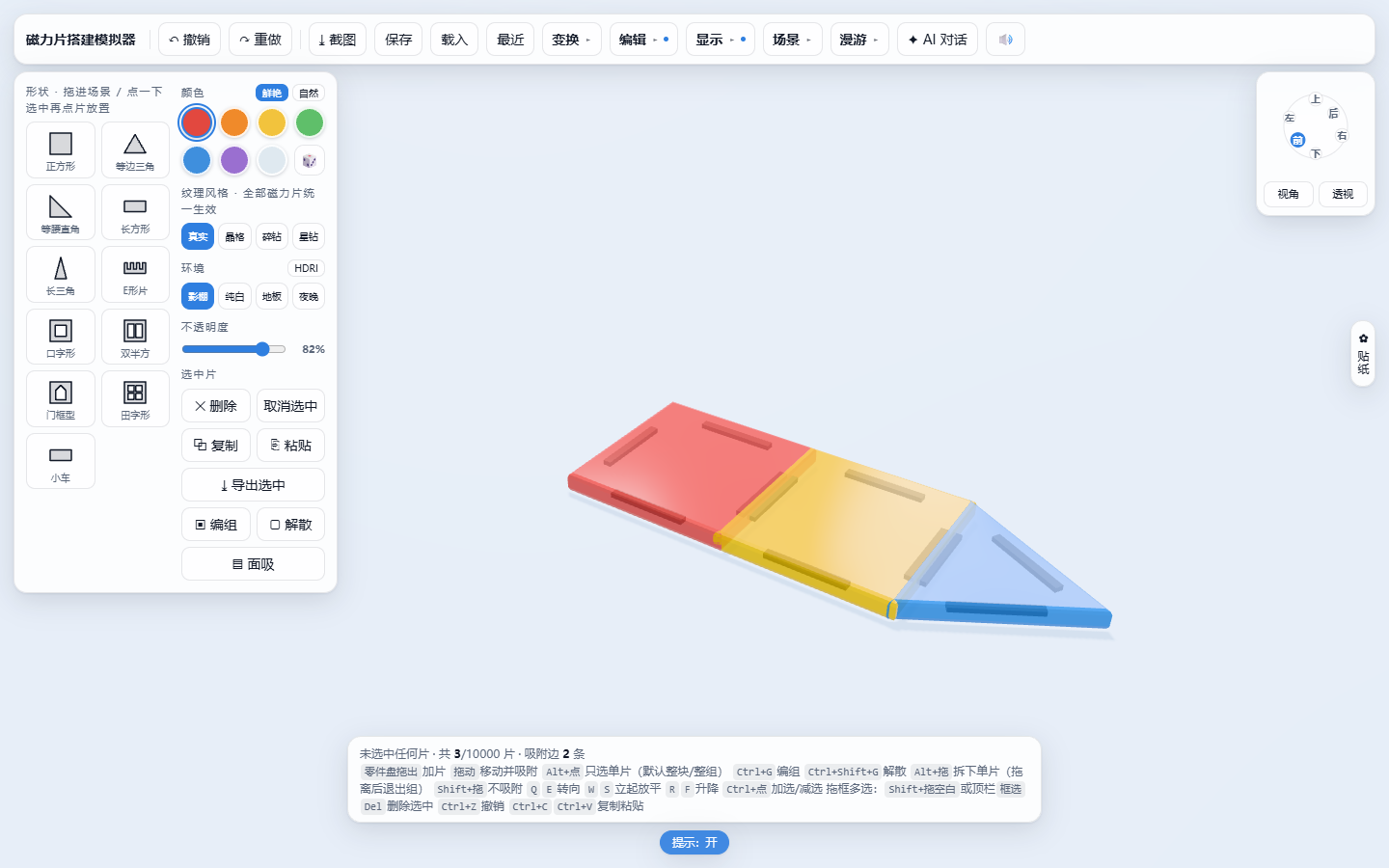1389x868 pixels.
Task: Select the 长三角 tall triangle shape
Action: 61,275
